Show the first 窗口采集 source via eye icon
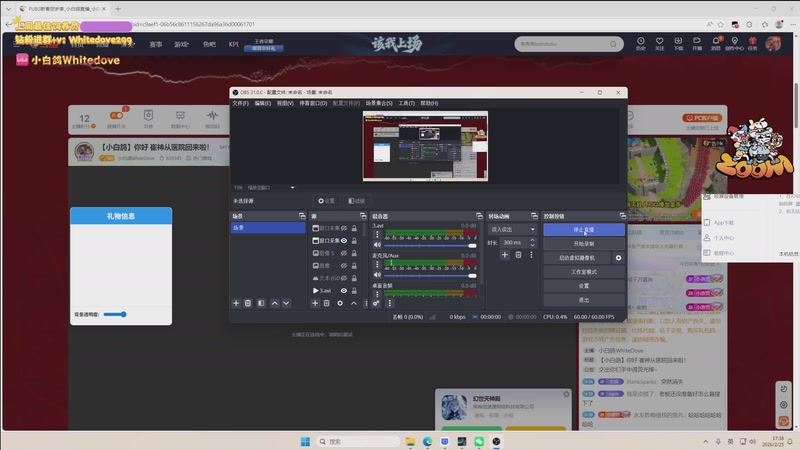Screen dimensions: 800x450 tap(344, 228)
